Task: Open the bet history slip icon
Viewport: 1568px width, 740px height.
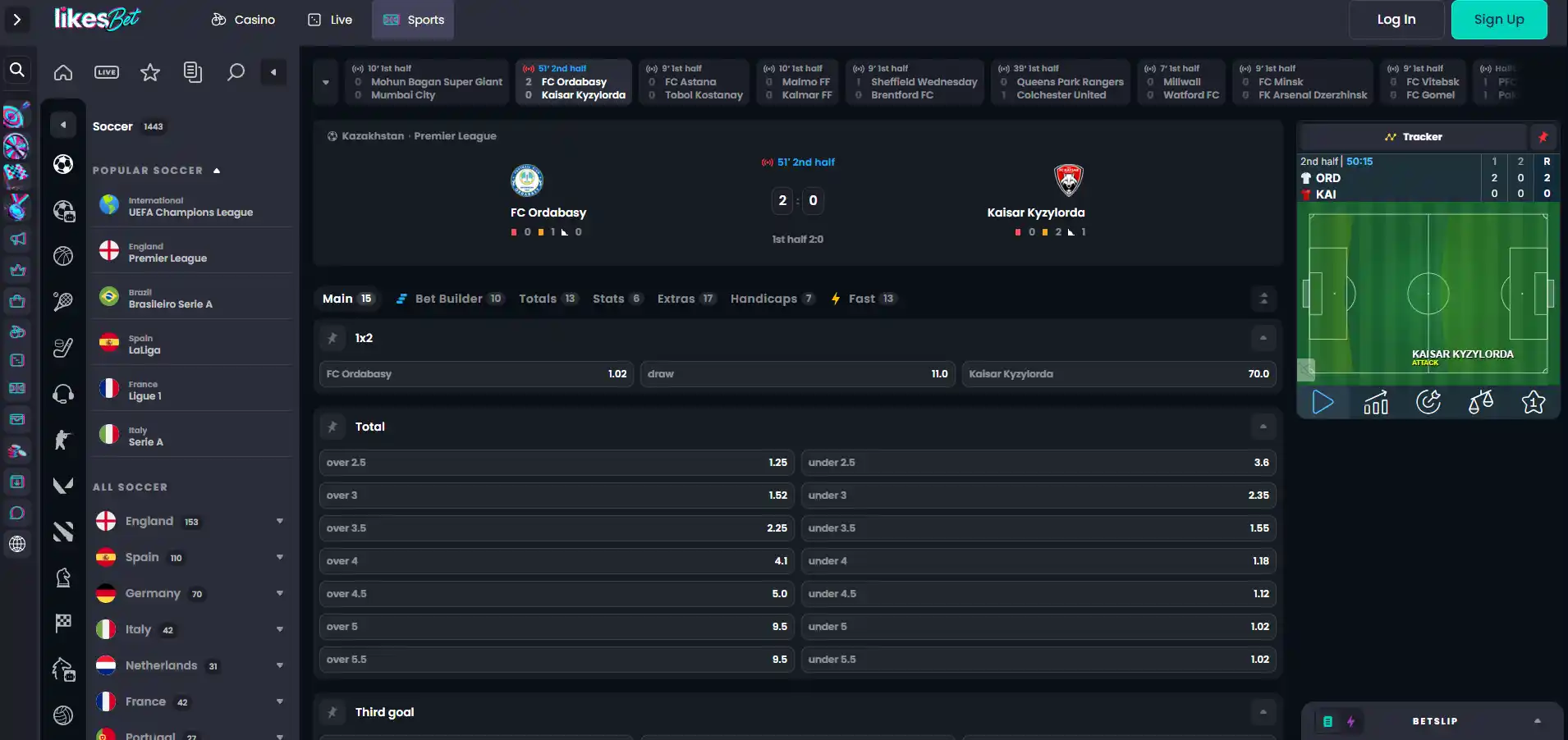Action: [x=193, y=72]
